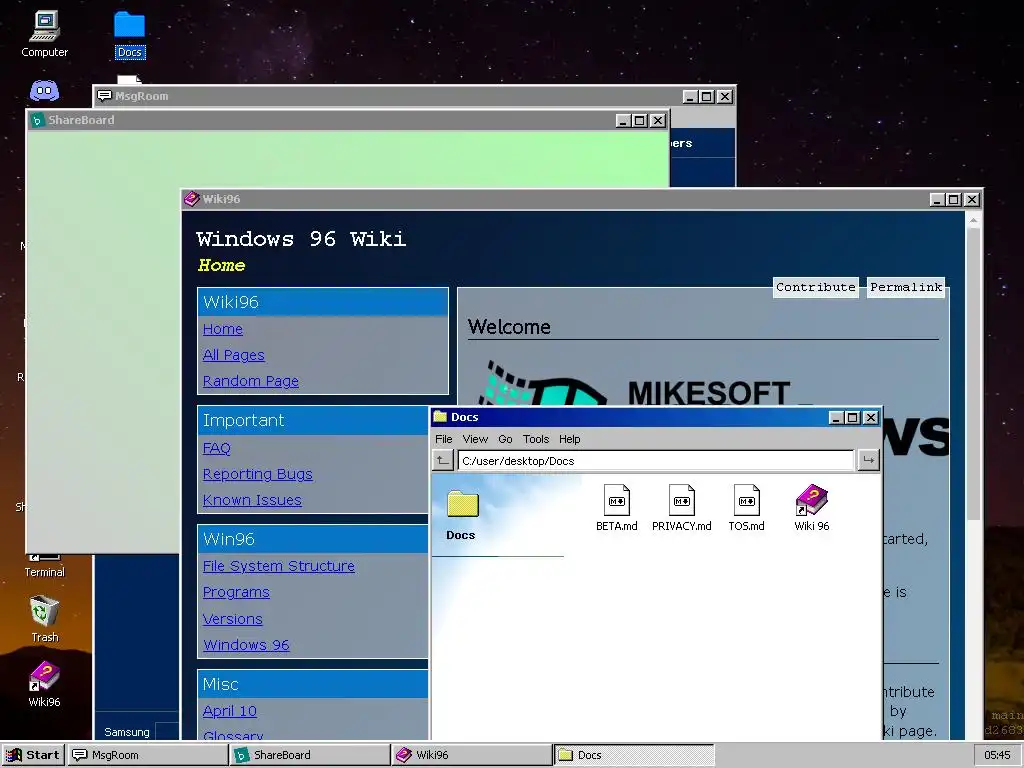
Task: Open the FAQ wiki link
Action: (216, 449)
